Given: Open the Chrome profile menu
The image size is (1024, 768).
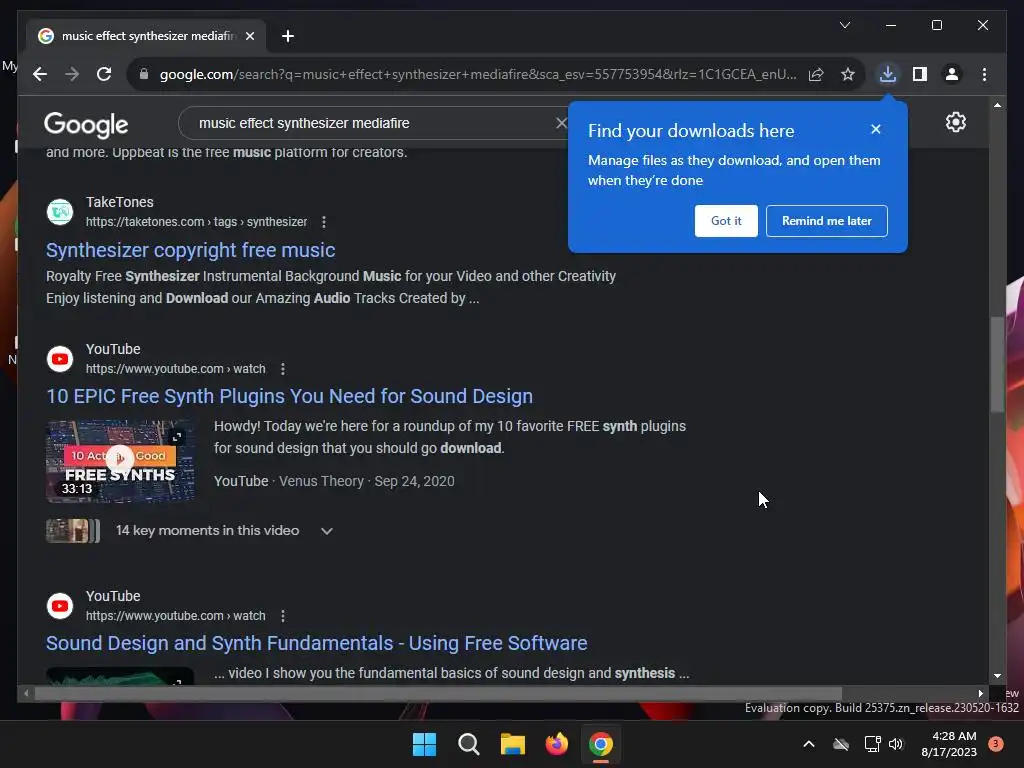Looking at the screenshot, I should pyautogui.click(x=952, y=74).
